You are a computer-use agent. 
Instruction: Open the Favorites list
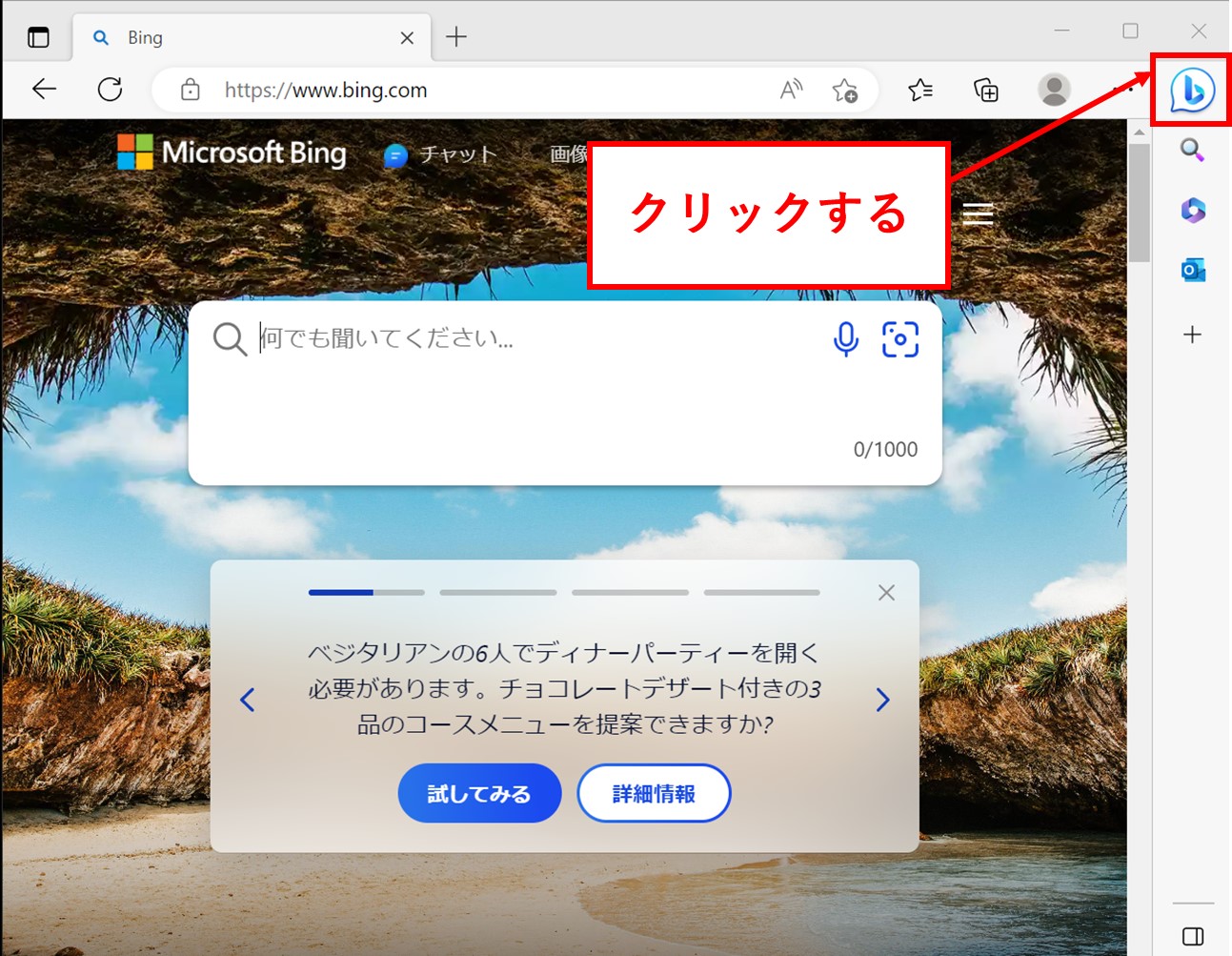(x=920, y=90)
